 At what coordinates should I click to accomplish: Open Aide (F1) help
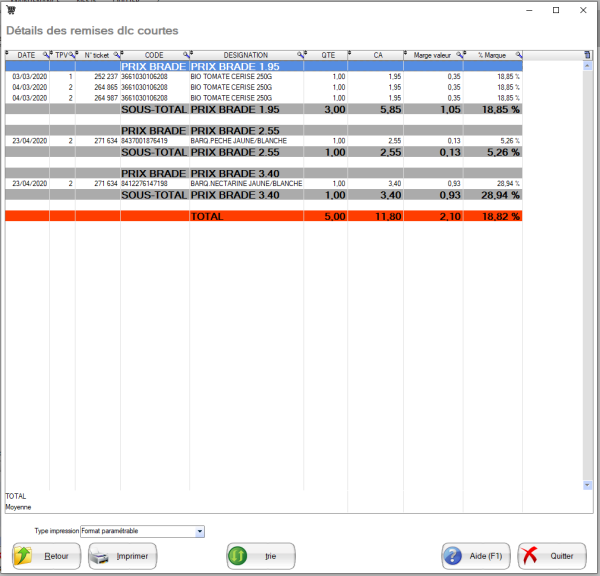tap(476, 556)
